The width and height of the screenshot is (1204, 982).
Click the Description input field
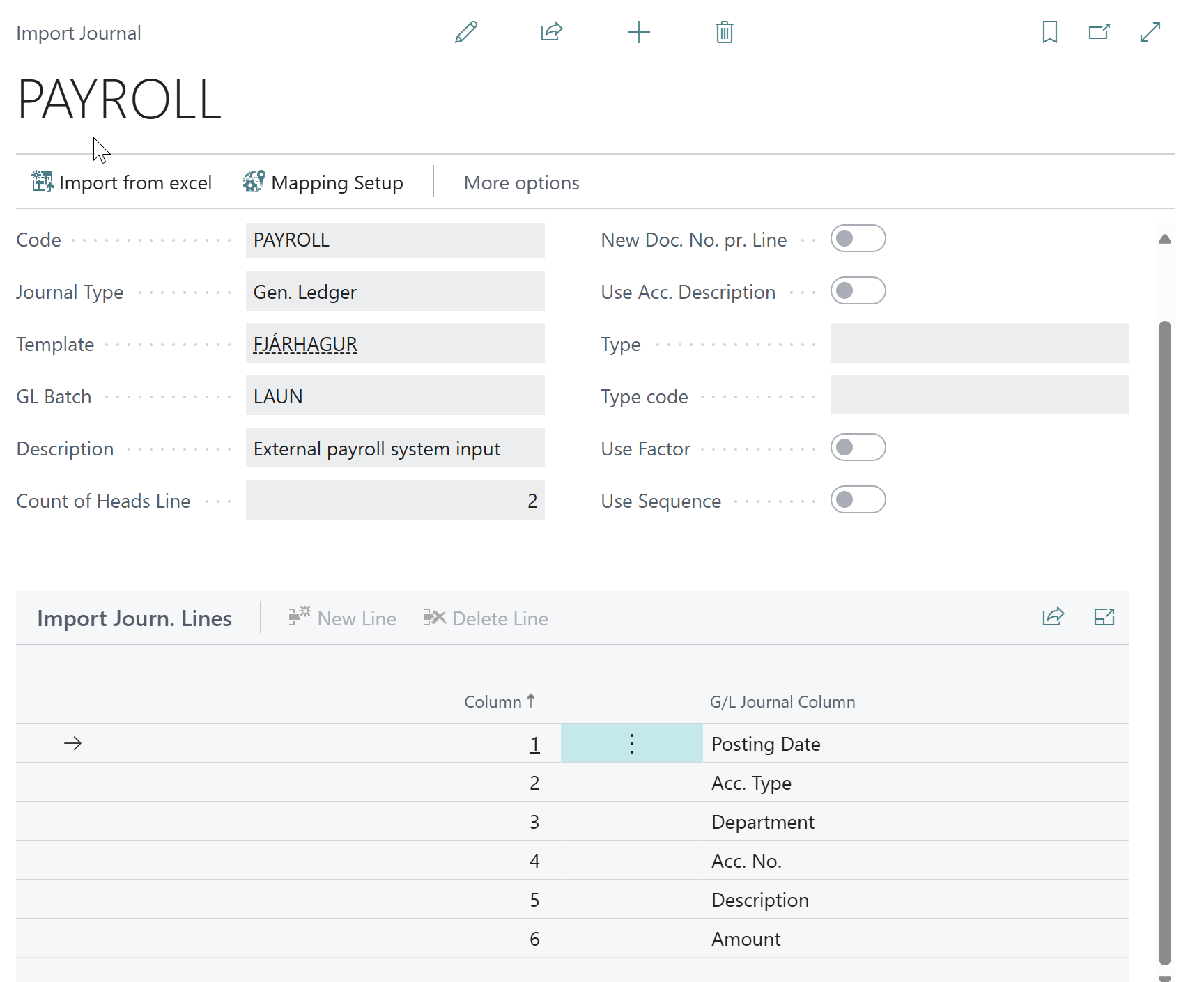coord(394,449)
